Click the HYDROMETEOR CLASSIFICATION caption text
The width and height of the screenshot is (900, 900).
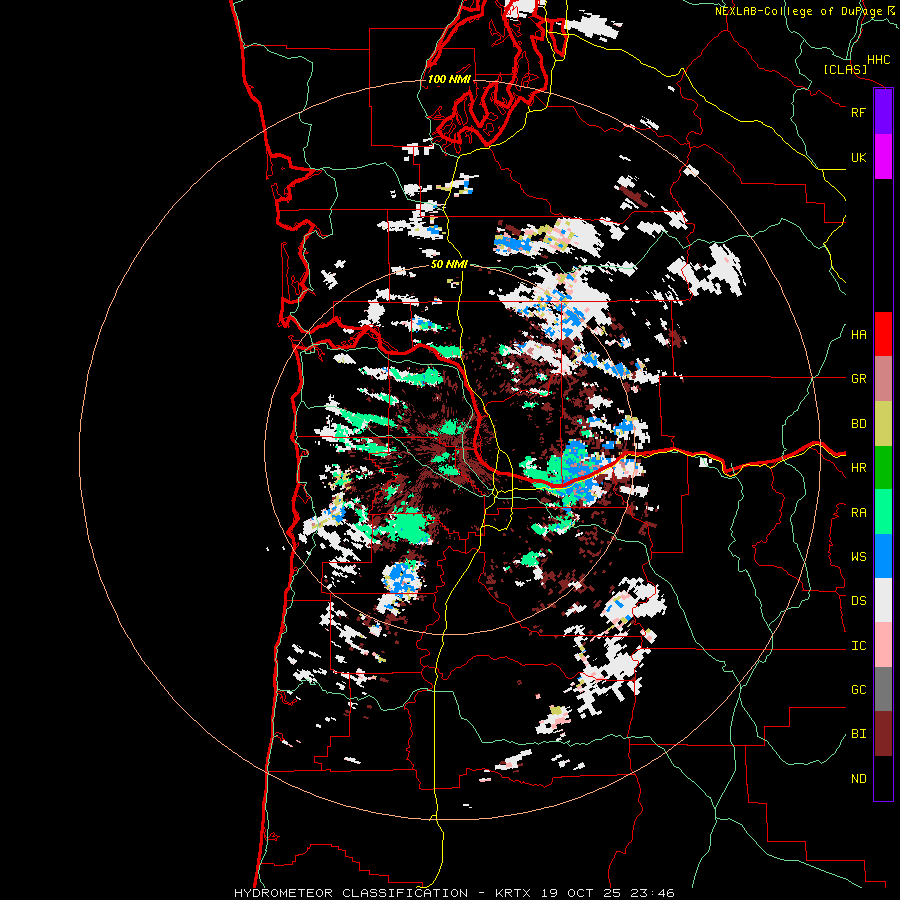tap(351, 893)
